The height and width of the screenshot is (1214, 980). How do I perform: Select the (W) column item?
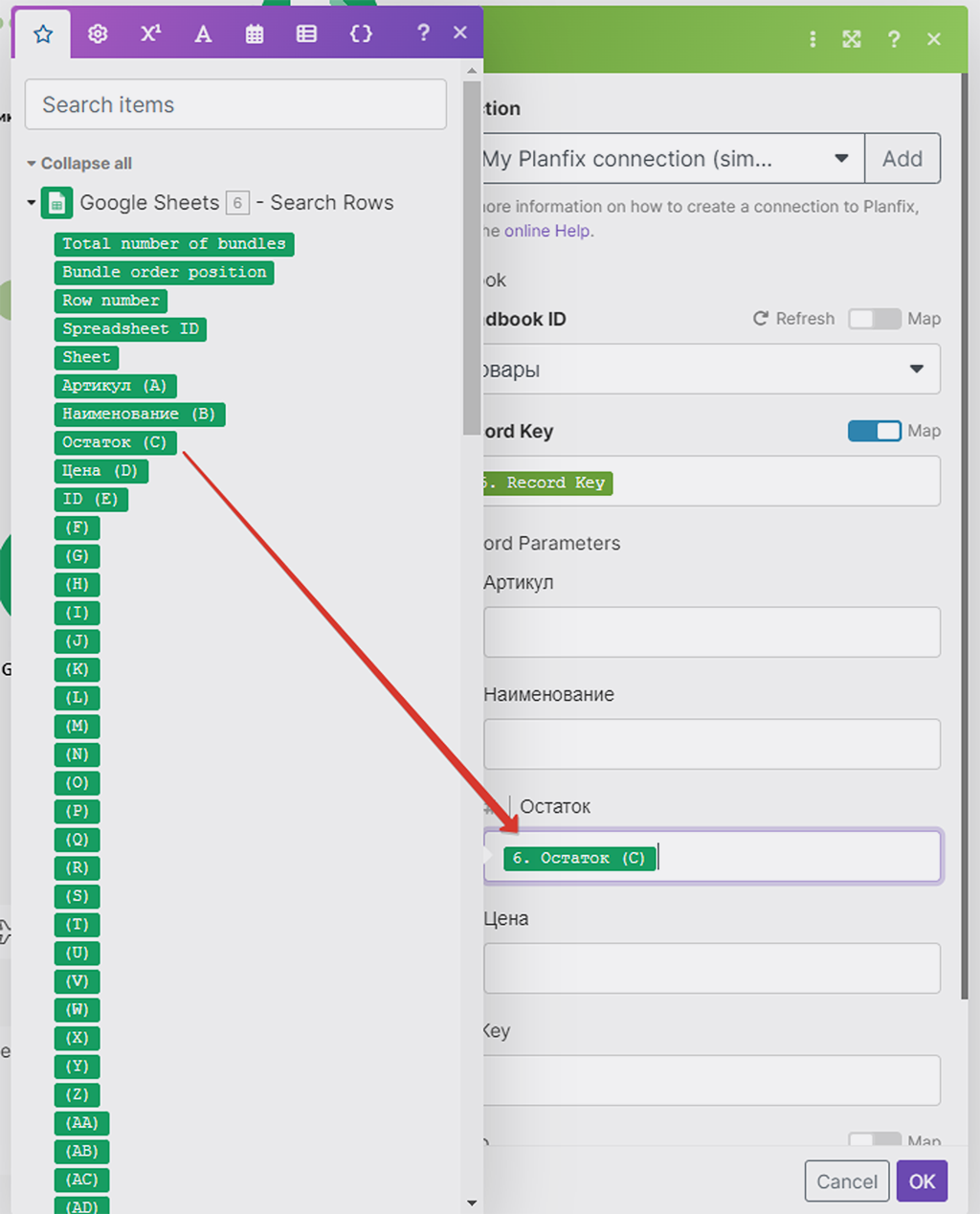[x=78, y=1009]
